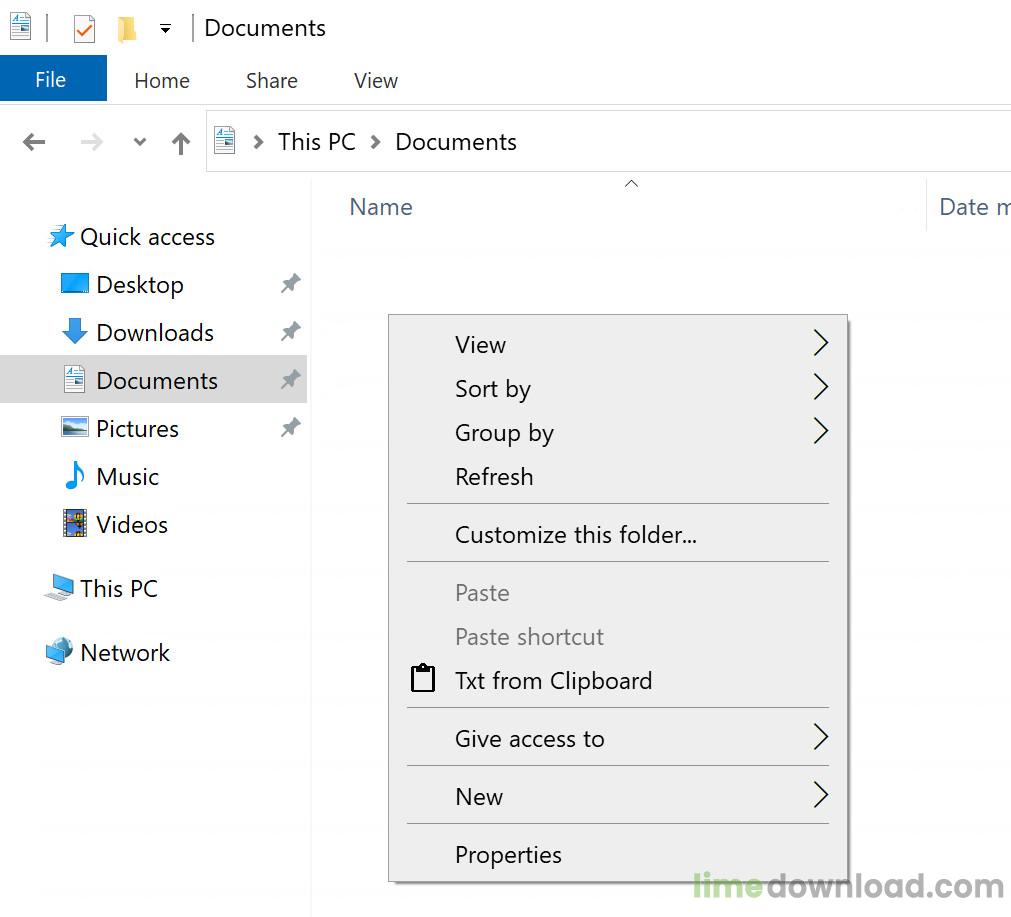The image size is (1011, 917).
Task: Click the Quick access star icon
Action: 61,237
